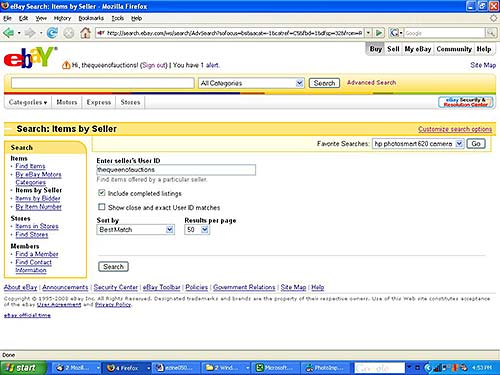Screen dimensions: 500x375
Task: Click the Customize search options link
Action: [x=455, y=129]
